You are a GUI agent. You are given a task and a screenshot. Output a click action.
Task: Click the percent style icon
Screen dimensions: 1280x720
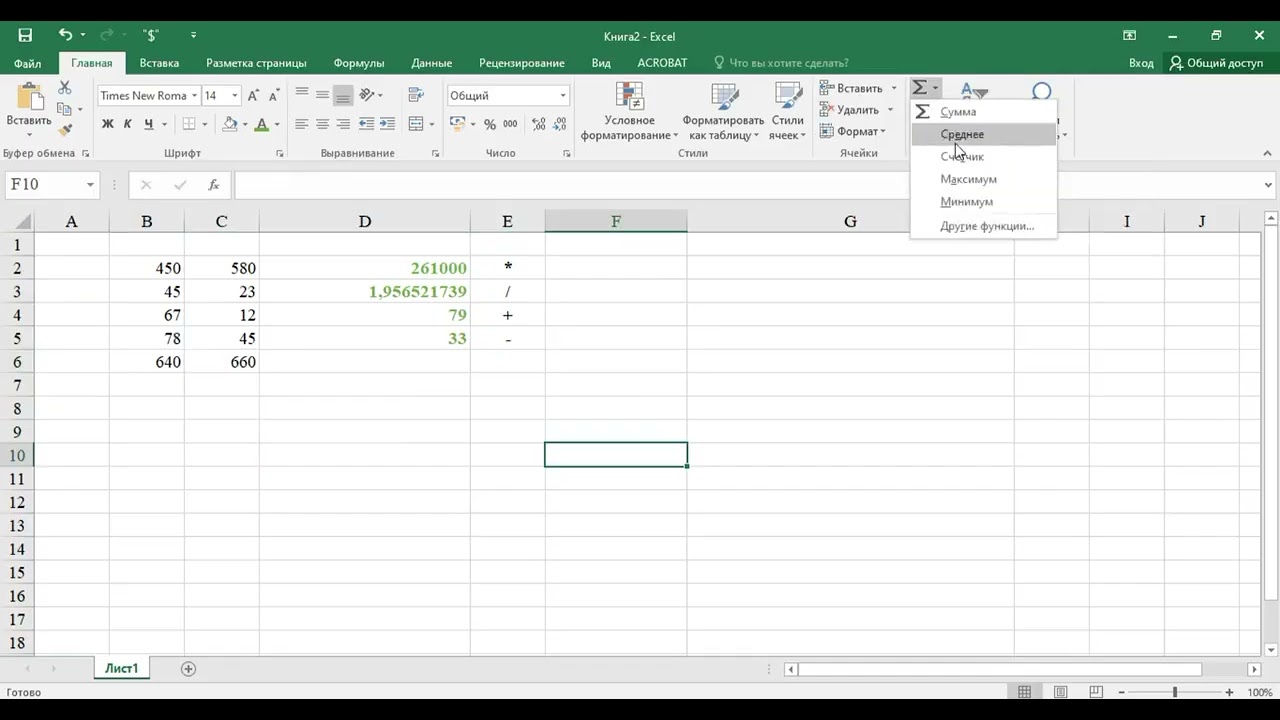490,124
